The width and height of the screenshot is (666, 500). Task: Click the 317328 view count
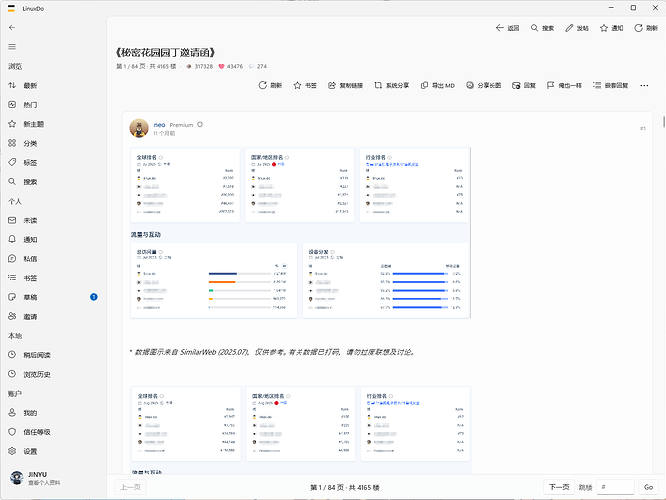[200, 66]
